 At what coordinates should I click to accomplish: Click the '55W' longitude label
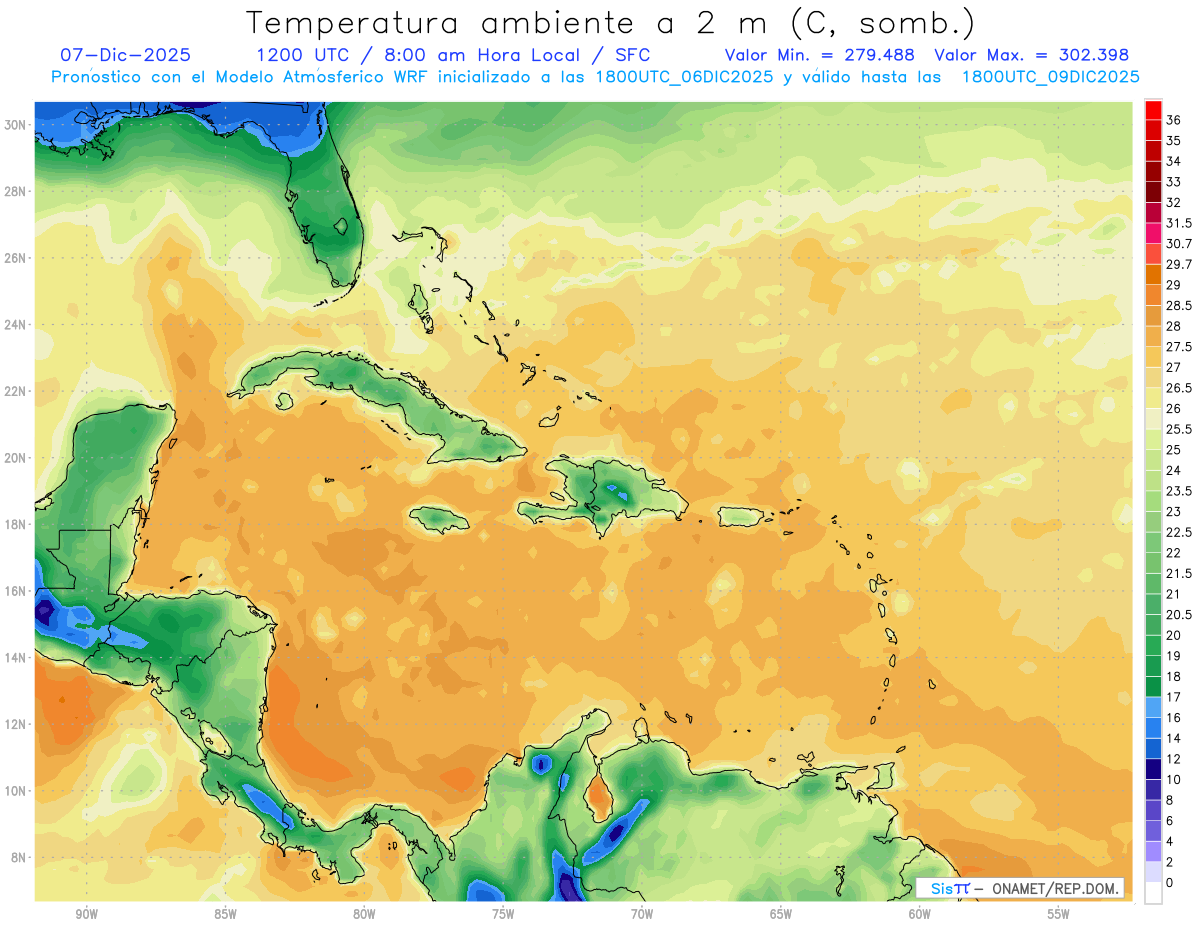1059,914
